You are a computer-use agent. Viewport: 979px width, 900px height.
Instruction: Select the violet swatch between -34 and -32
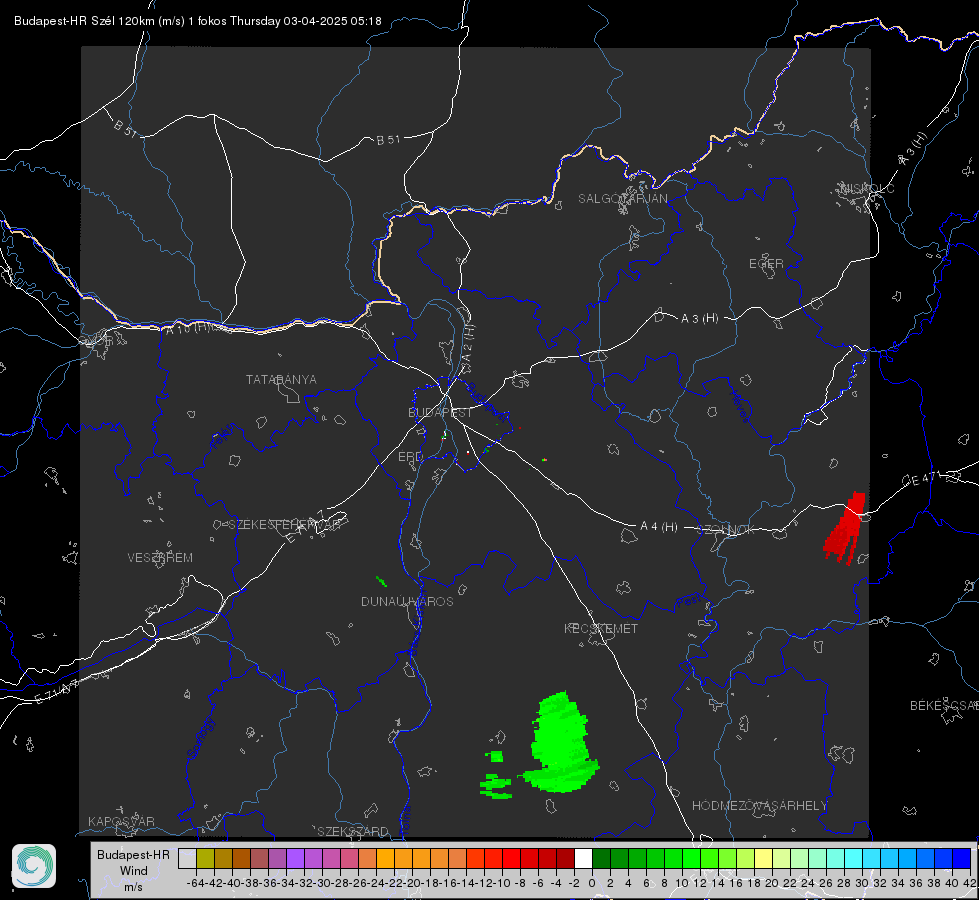(295, 858)
